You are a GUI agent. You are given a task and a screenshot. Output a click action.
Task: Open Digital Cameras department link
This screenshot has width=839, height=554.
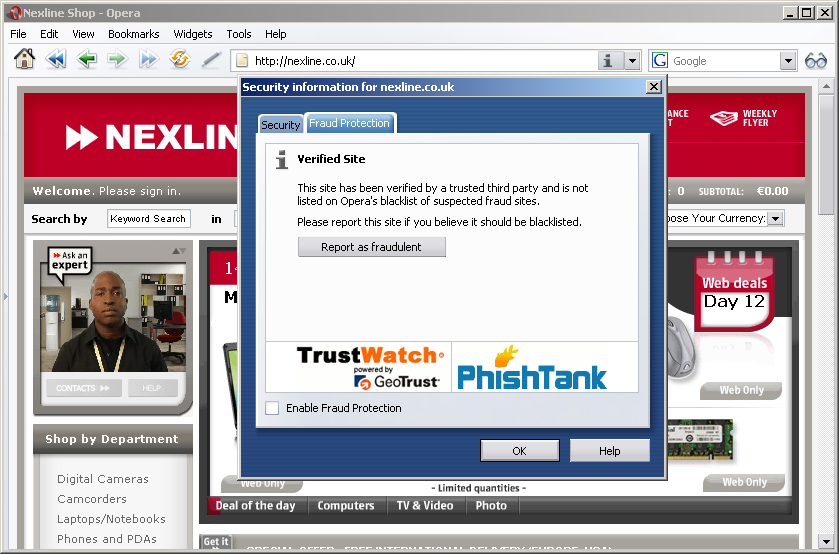pos(103,479)
